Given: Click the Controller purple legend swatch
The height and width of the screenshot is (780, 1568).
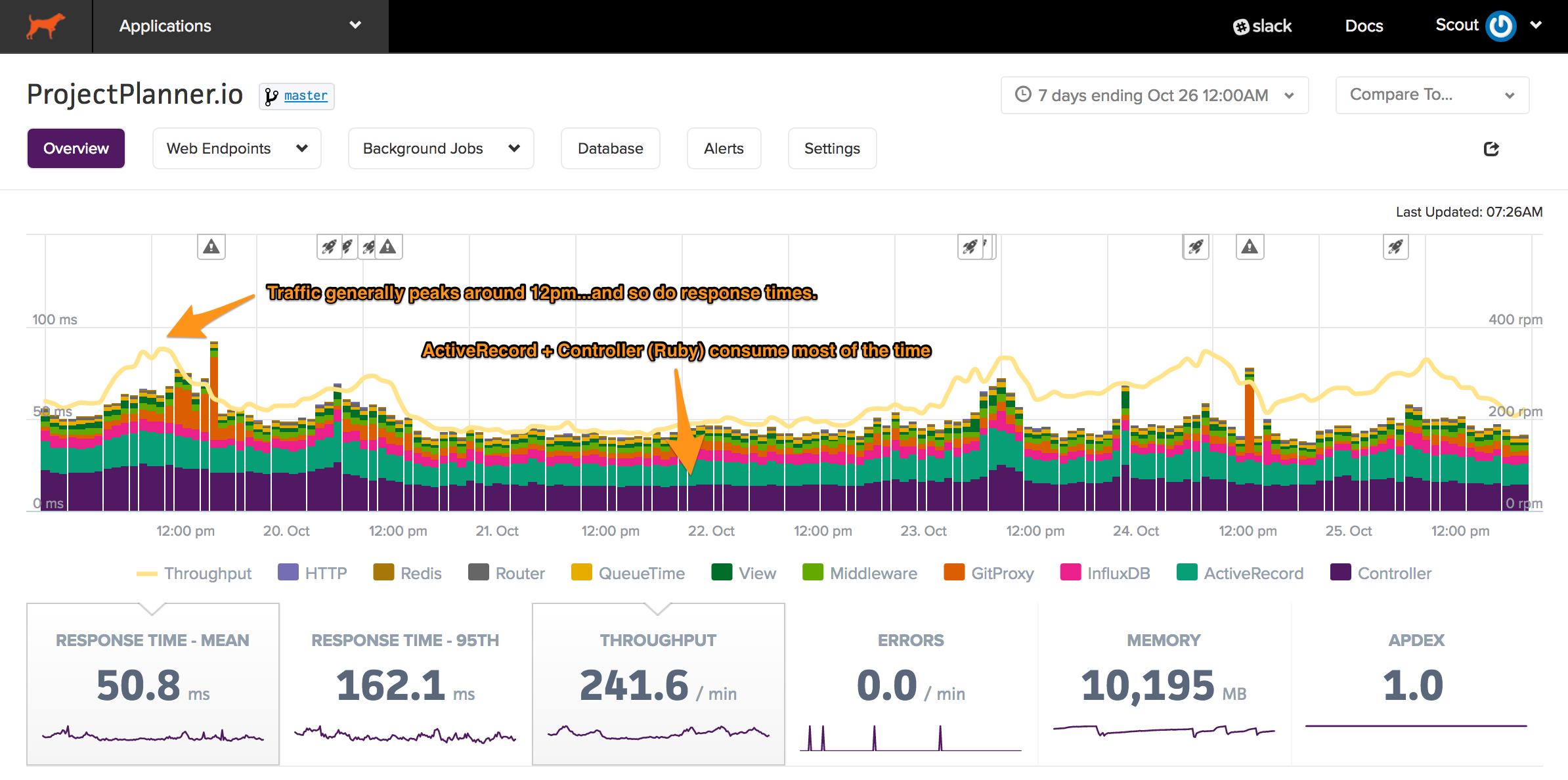Looking at the screenshot, I should (x=1340, y=573).
